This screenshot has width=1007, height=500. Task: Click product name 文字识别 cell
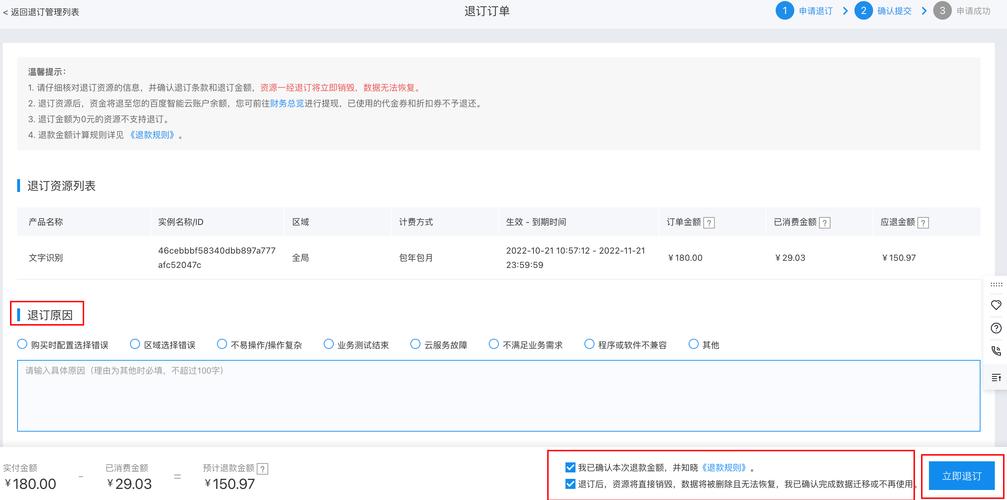tap(46, 258)
